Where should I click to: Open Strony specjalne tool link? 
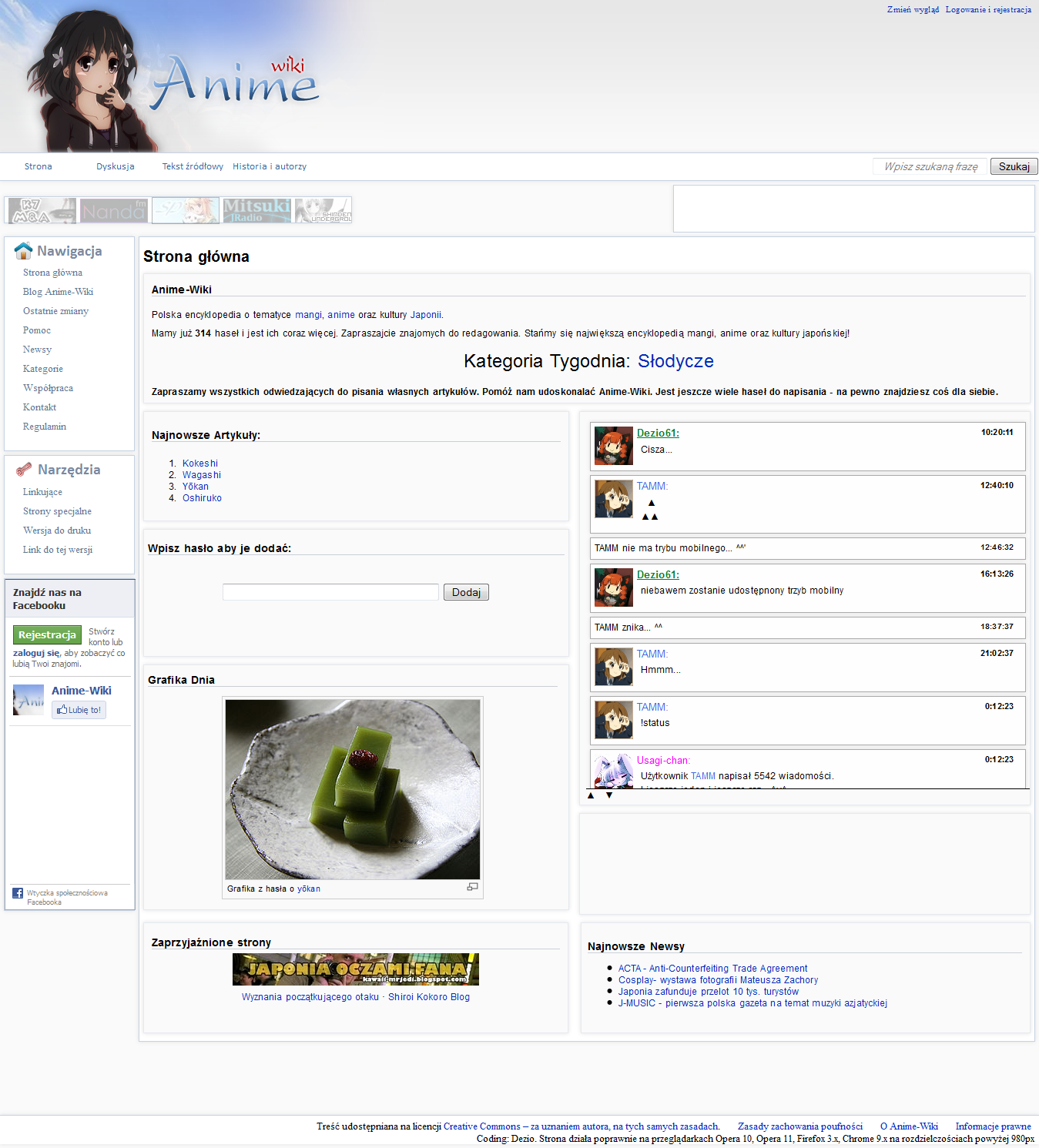[x=57, y=511]
